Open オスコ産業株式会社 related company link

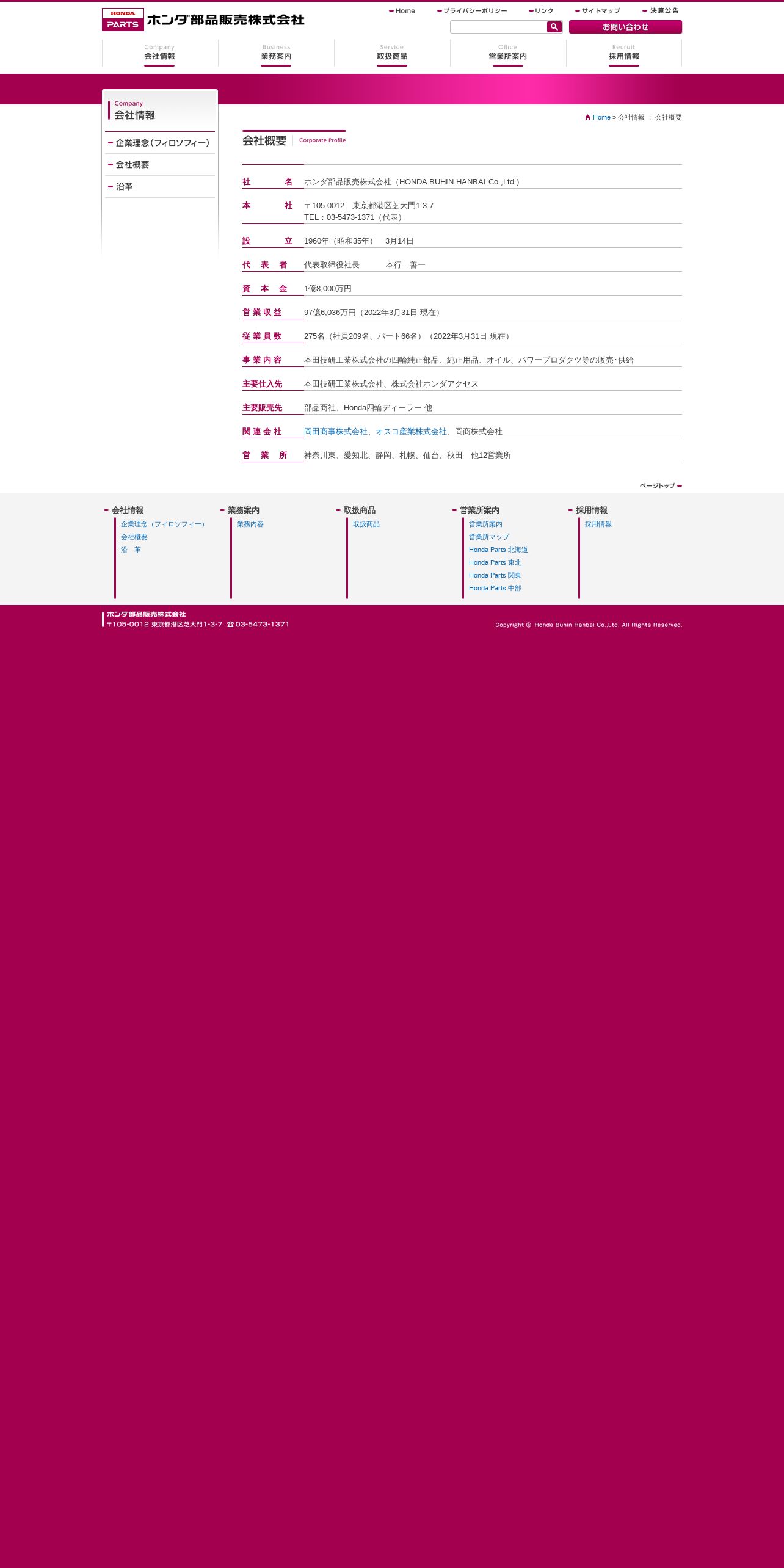pos(411,432)
